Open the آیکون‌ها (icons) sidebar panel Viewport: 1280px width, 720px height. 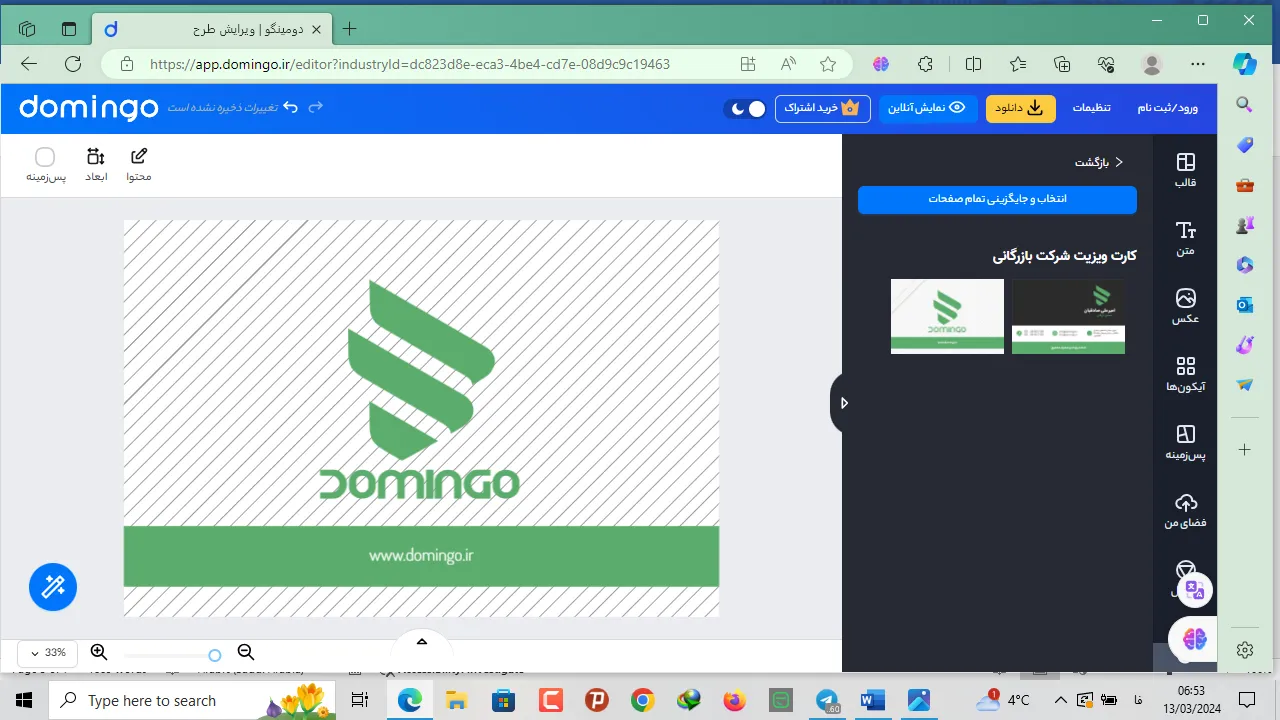click(1185, 374)
